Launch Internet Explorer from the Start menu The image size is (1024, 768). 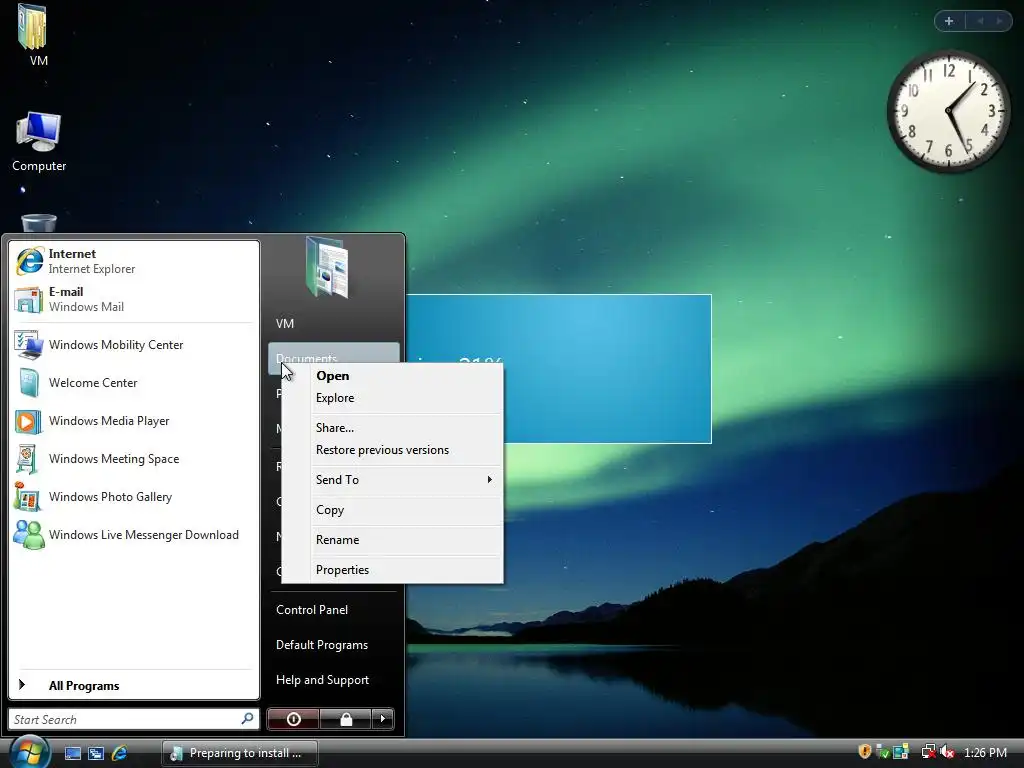tap(134, 261)
